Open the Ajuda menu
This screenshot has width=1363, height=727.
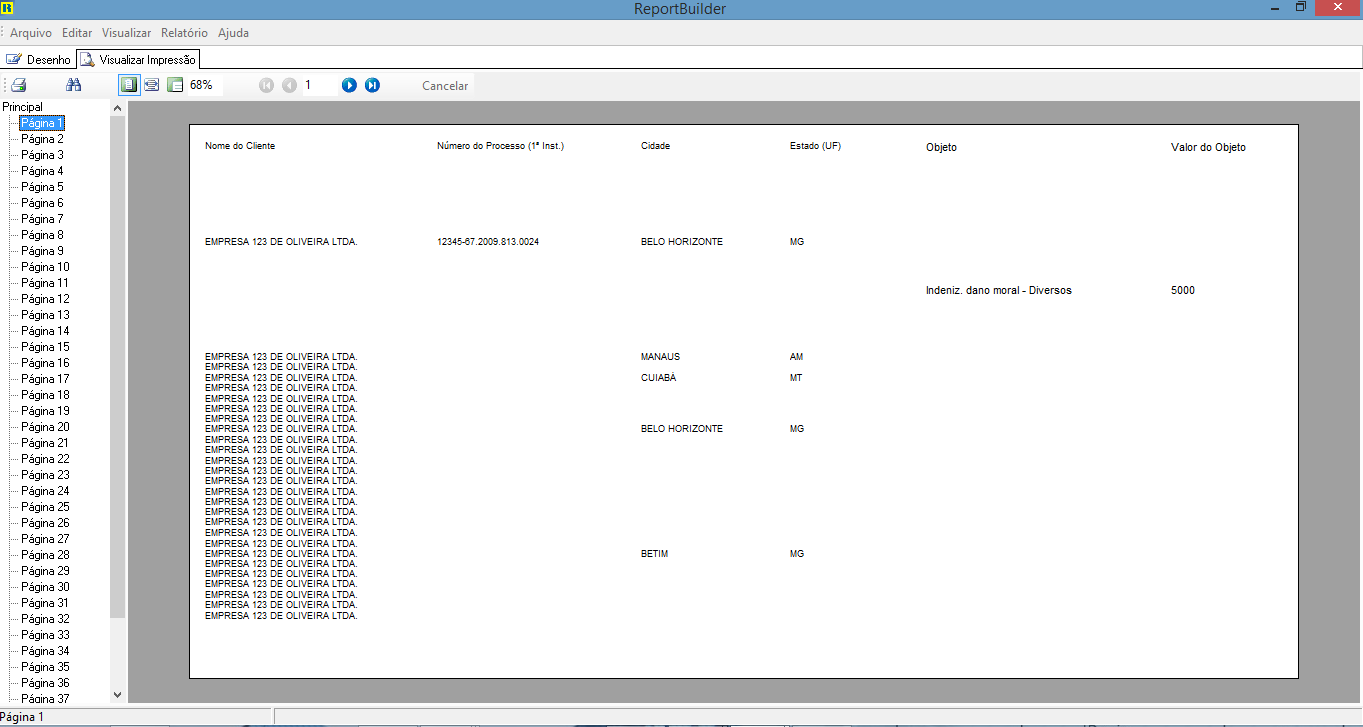pyautogui.click(x=233, y=33)
